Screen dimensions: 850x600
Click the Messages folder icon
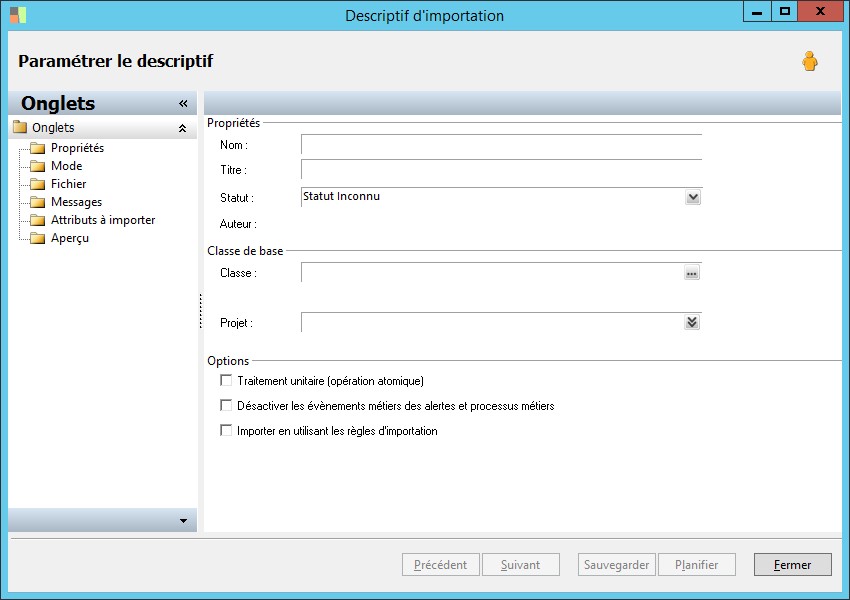click(38, 203)
